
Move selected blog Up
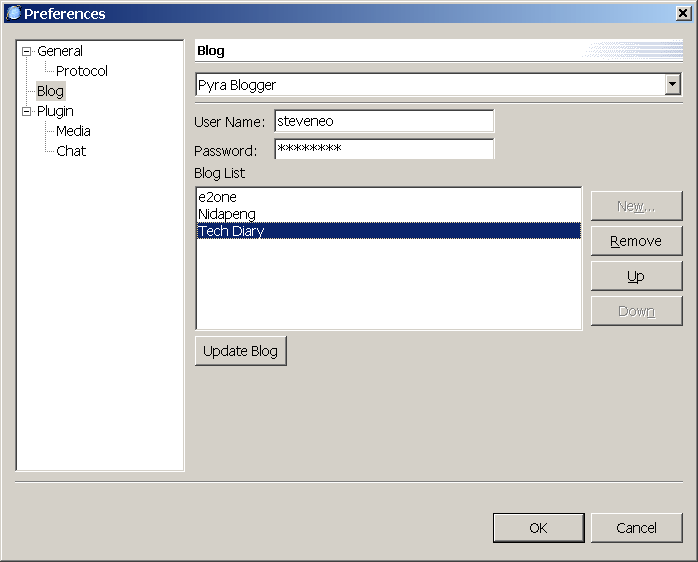coord(636,276)
